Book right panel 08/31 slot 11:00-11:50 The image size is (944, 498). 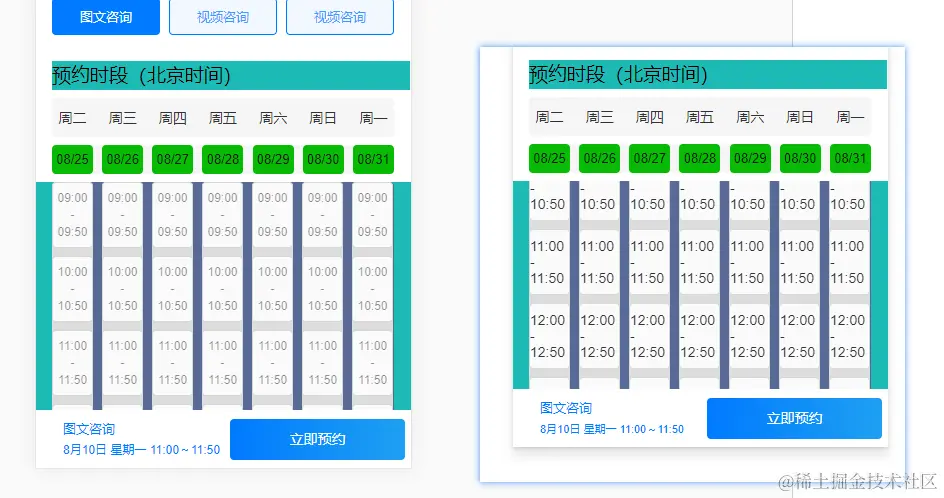click(x=849, y=262)
